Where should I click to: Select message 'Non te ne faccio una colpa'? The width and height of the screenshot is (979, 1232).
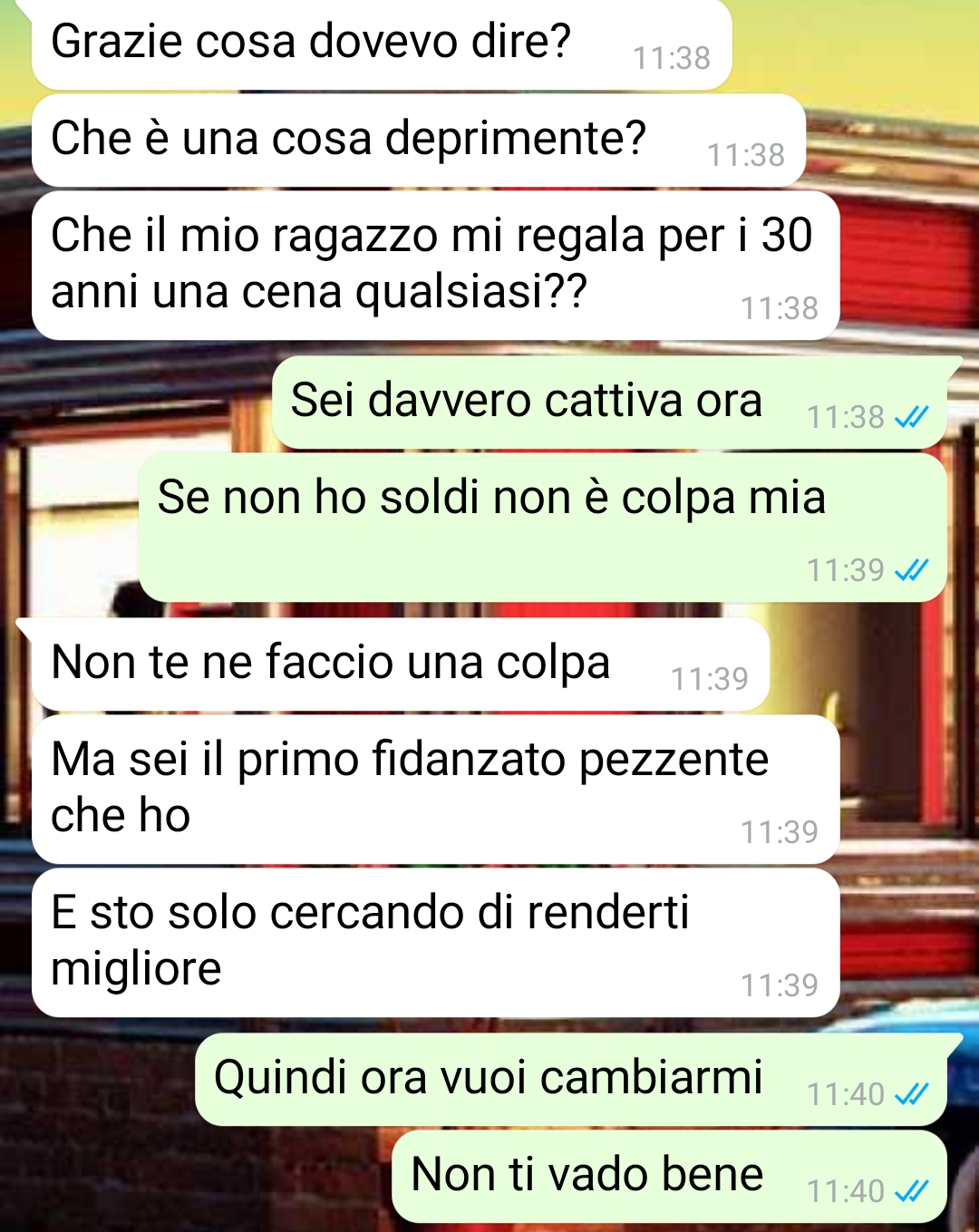pyautogui.click(x=401, y=665)
